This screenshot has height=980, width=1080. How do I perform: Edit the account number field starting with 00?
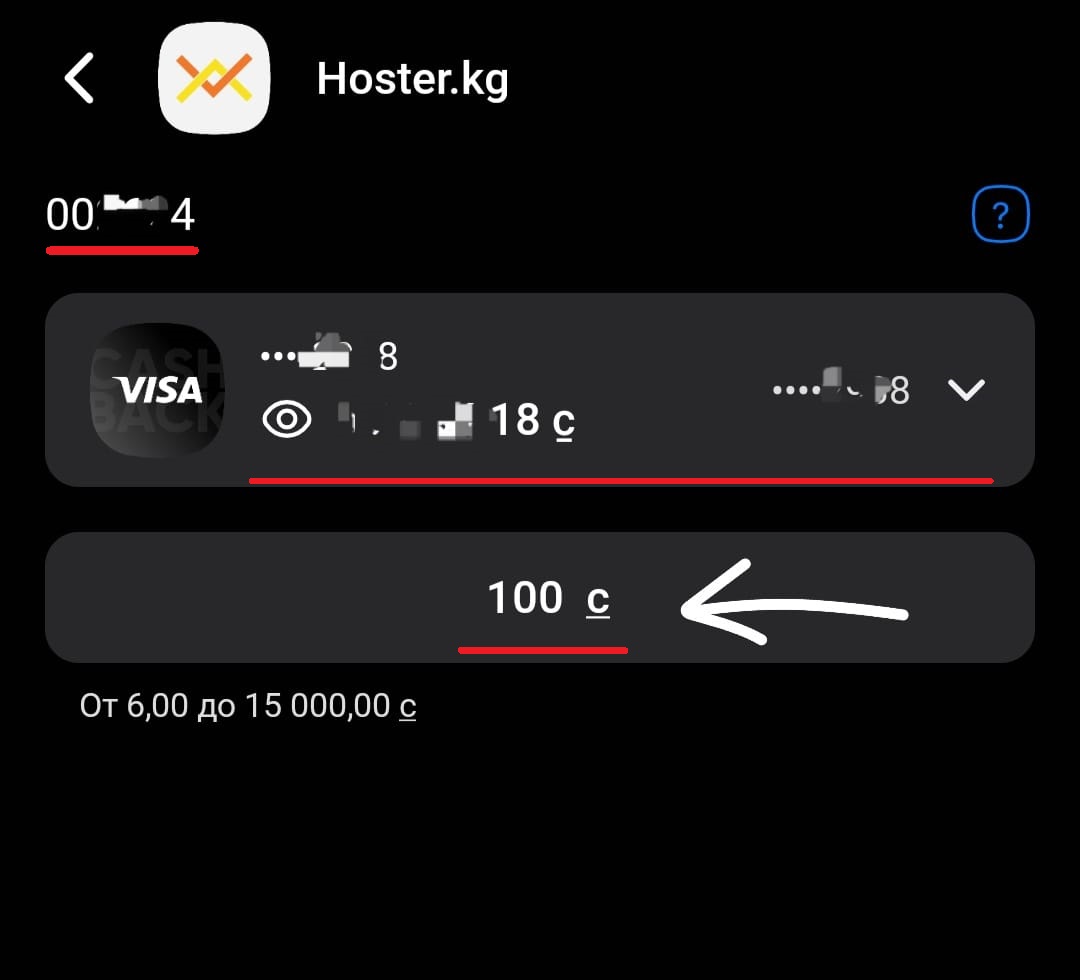coord(121,214)
